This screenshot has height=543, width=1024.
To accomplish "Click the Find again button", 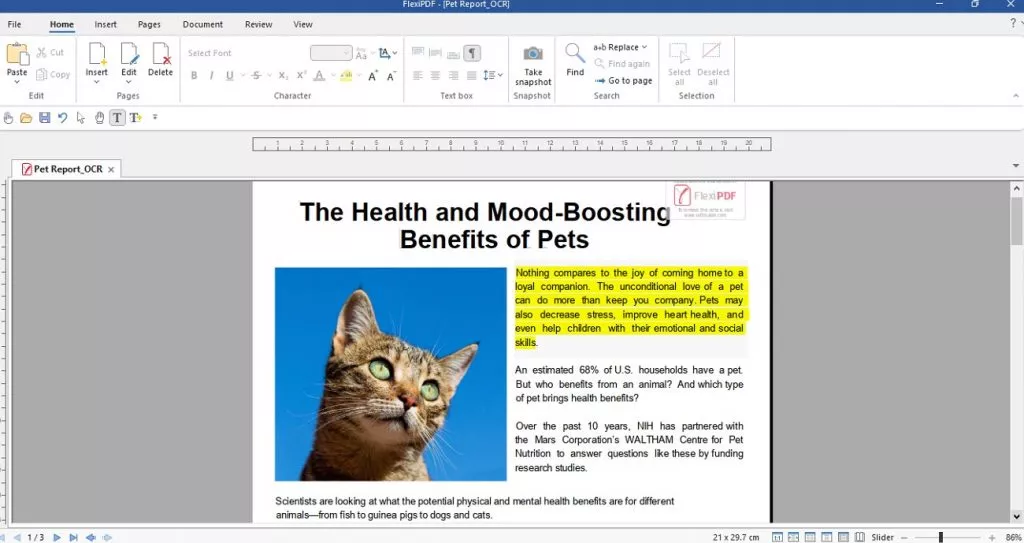I will 622,64.
